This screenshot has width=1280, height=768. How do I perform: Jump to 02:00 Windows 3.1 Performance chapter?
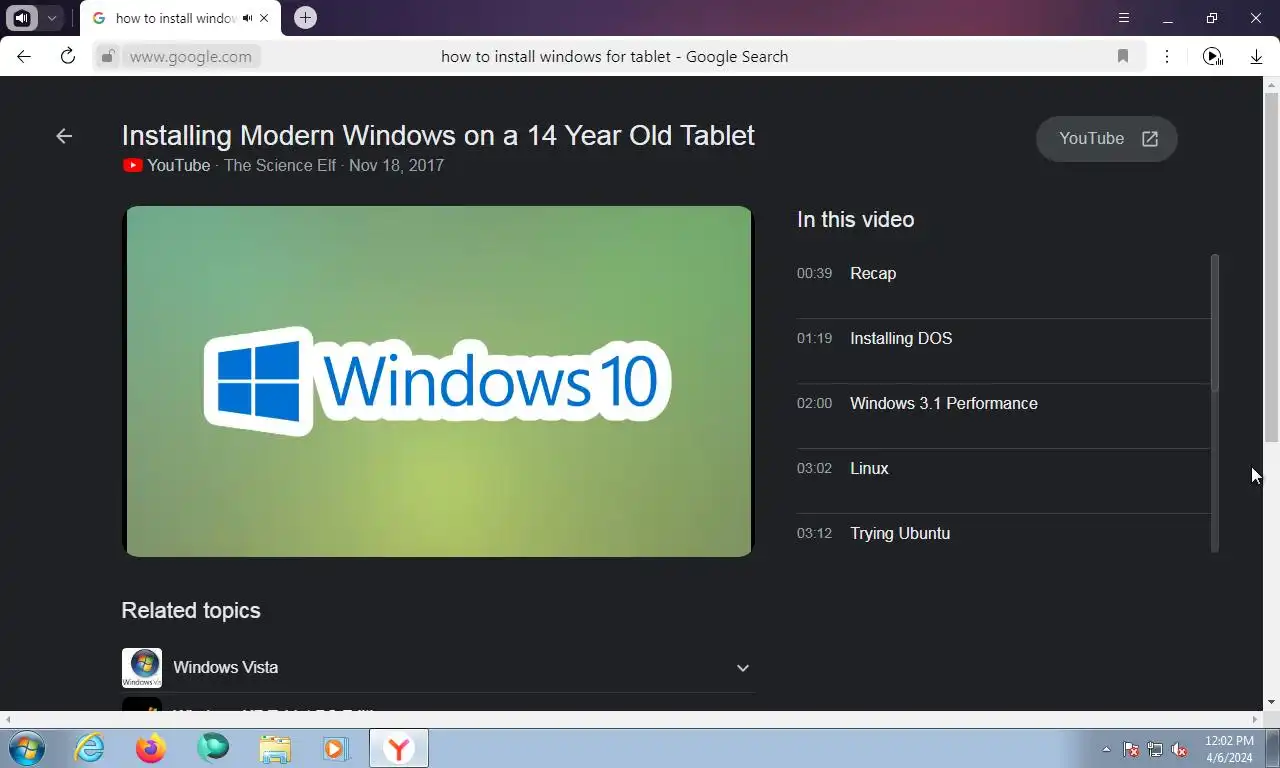[1003, 403]
